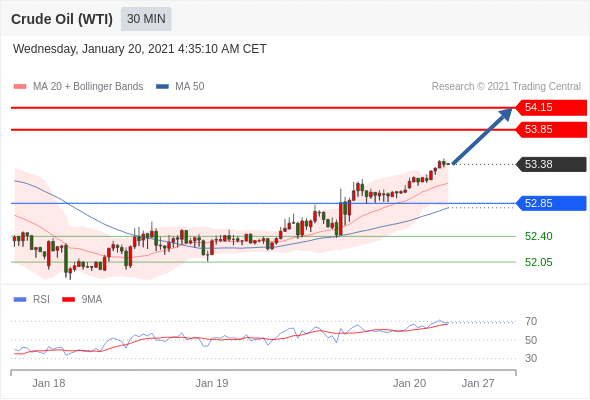Click the 30 MIN timeframe button

146,19
